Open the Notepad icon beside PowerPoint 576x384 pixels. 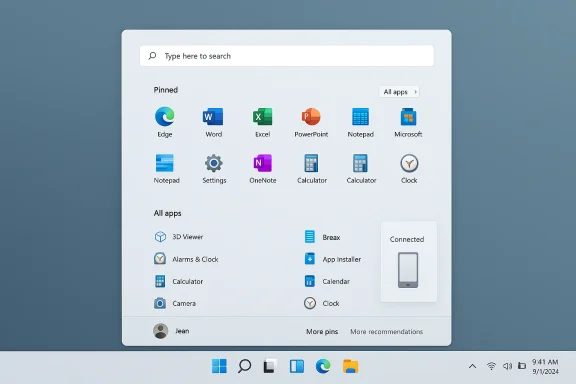click(x=360, y=122)
